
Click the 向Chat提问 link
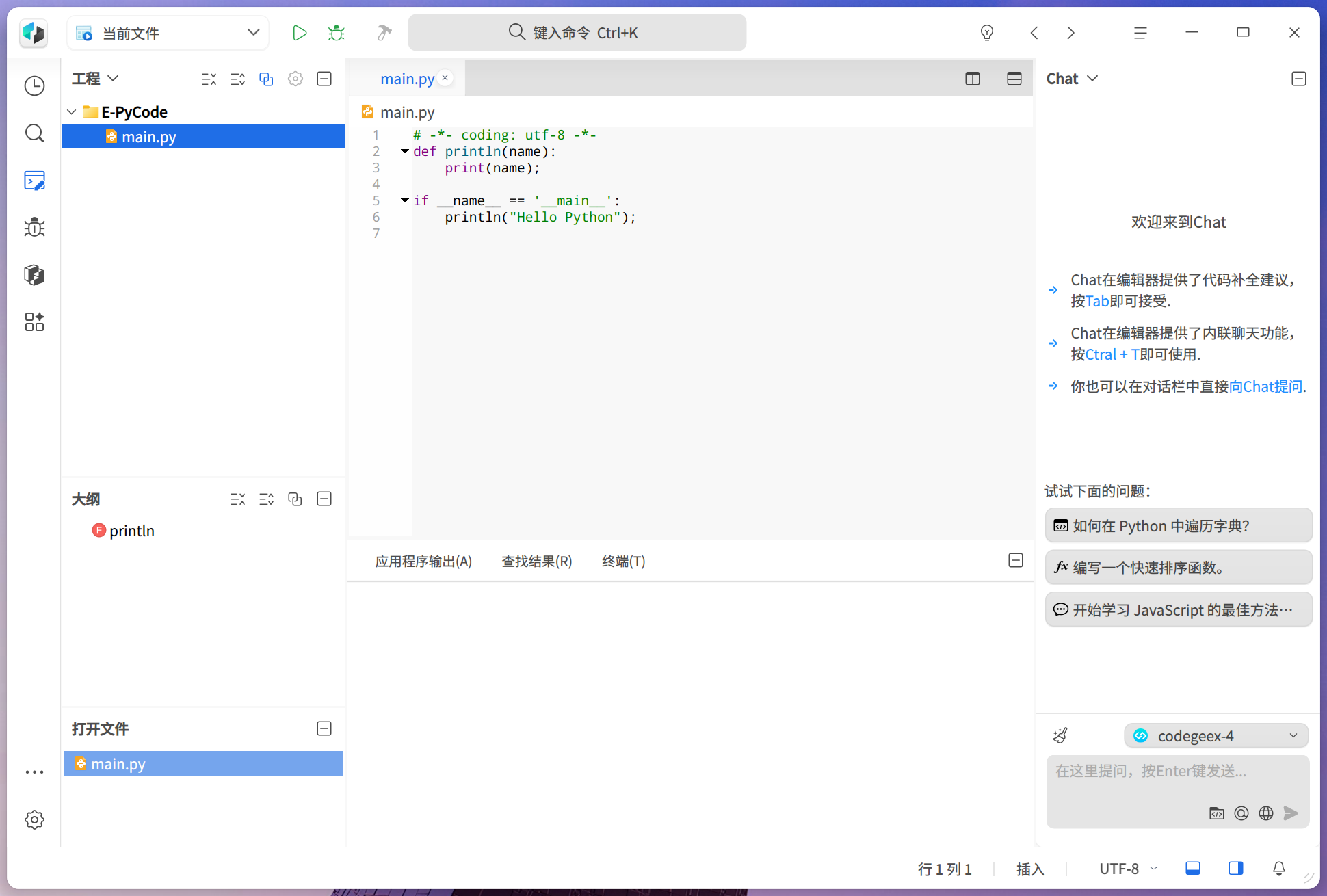click(1265, 386)
